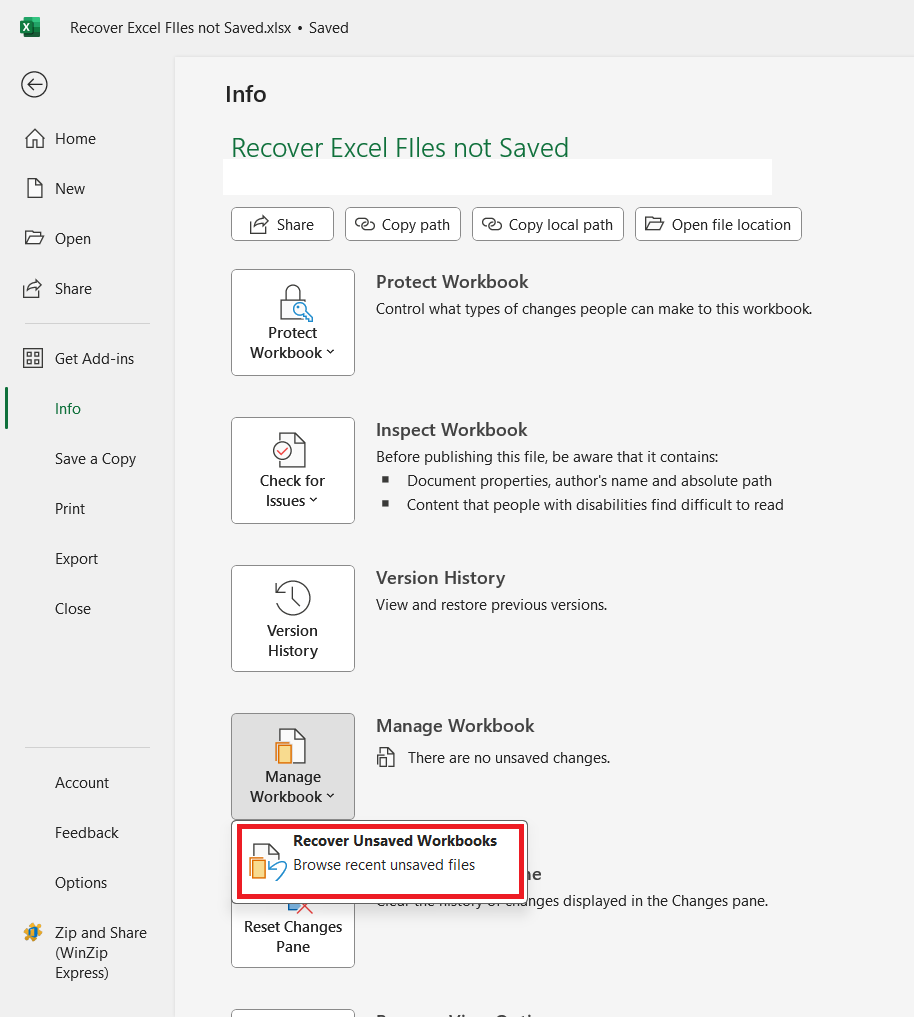This screenshot has width=914, height=1017.
Task: Click the sidebar Share arrow icon
Action: pyautogui.click(x=33, y=288)
